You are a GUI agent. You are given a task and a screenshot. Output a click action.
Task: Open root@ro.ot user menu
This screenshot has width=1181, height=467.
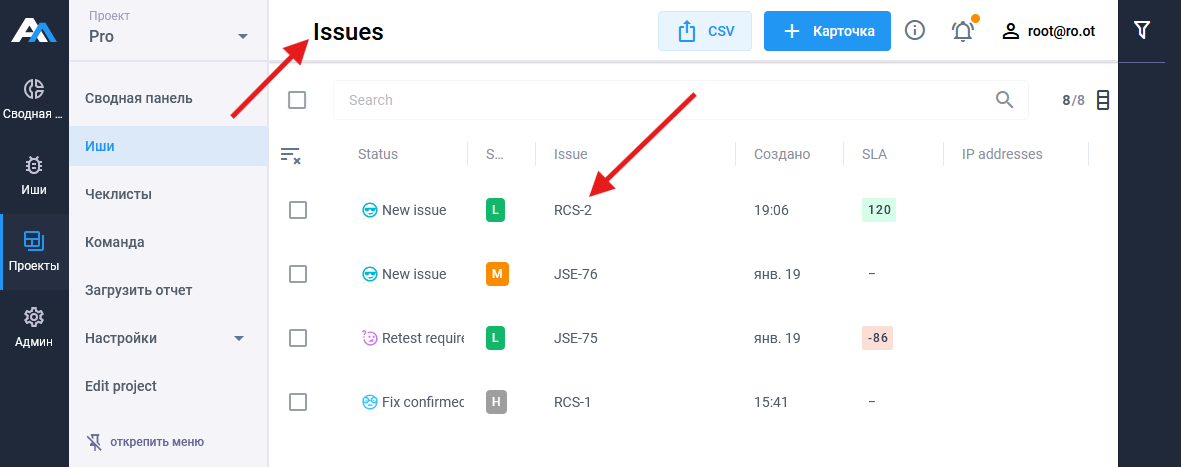pos(1048,31)
